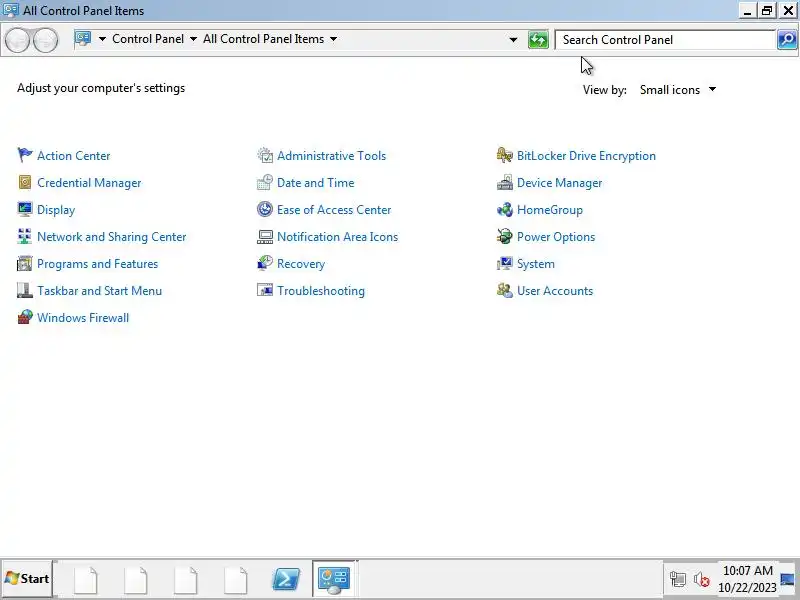Screen dimensions: 800x600
Task: Click the Recovery icon
Action: 265,263
